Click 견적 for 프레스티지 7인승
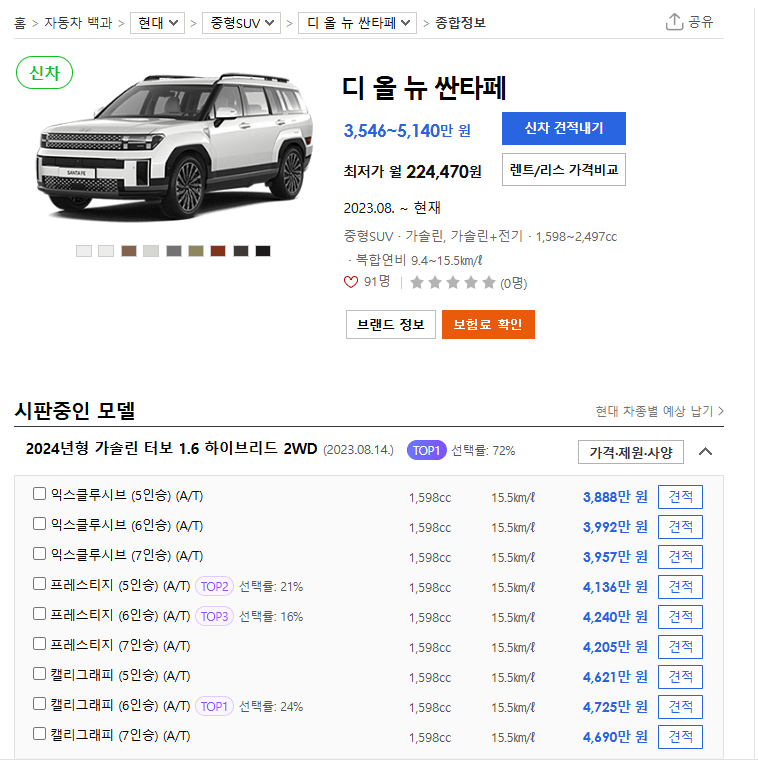Image resolution: width=758 pixels, height=760 pixels. click(680, 647)
